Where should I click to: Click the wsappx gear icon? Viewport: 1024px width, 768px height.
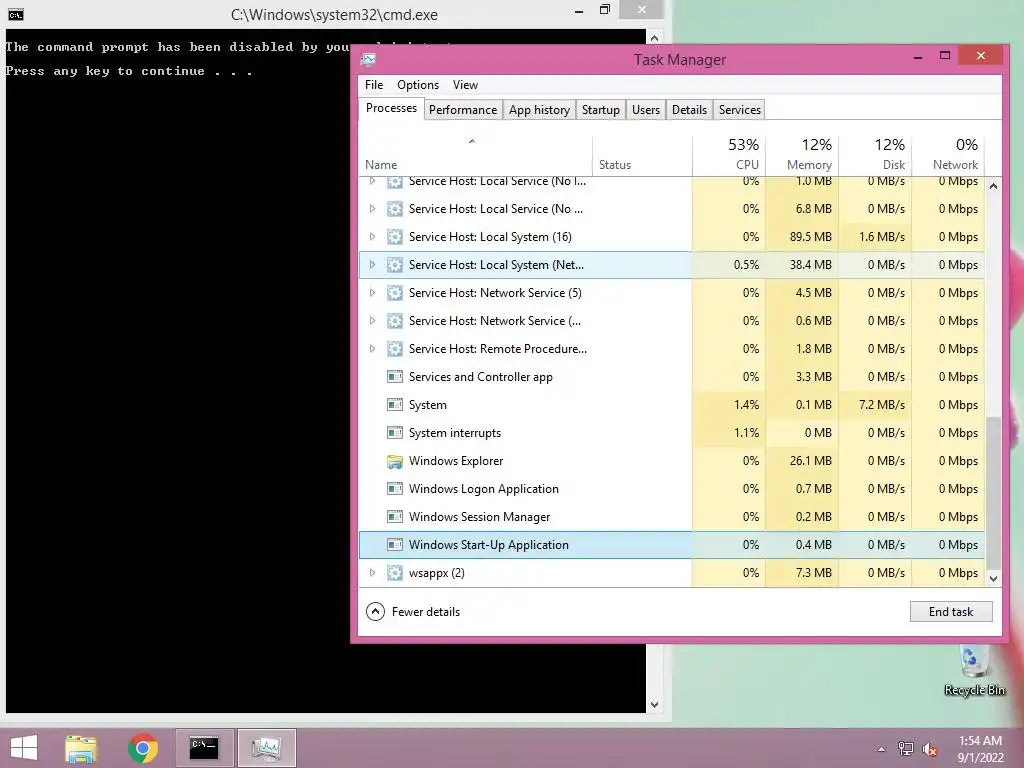pyautogui.click(x=394, y=573)
